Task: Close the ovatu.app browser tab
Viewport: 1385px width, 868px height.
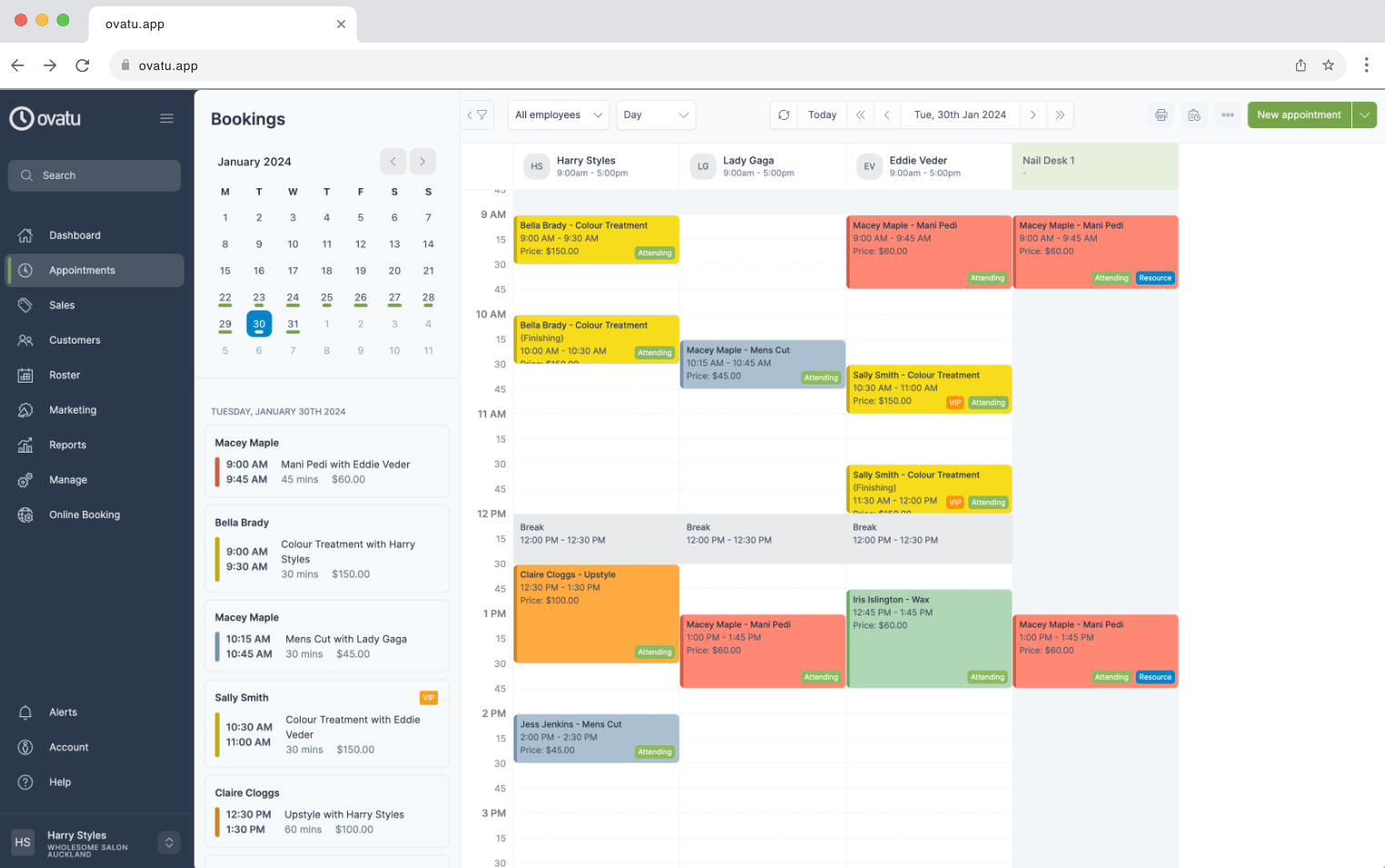Action: coord(341,25)
